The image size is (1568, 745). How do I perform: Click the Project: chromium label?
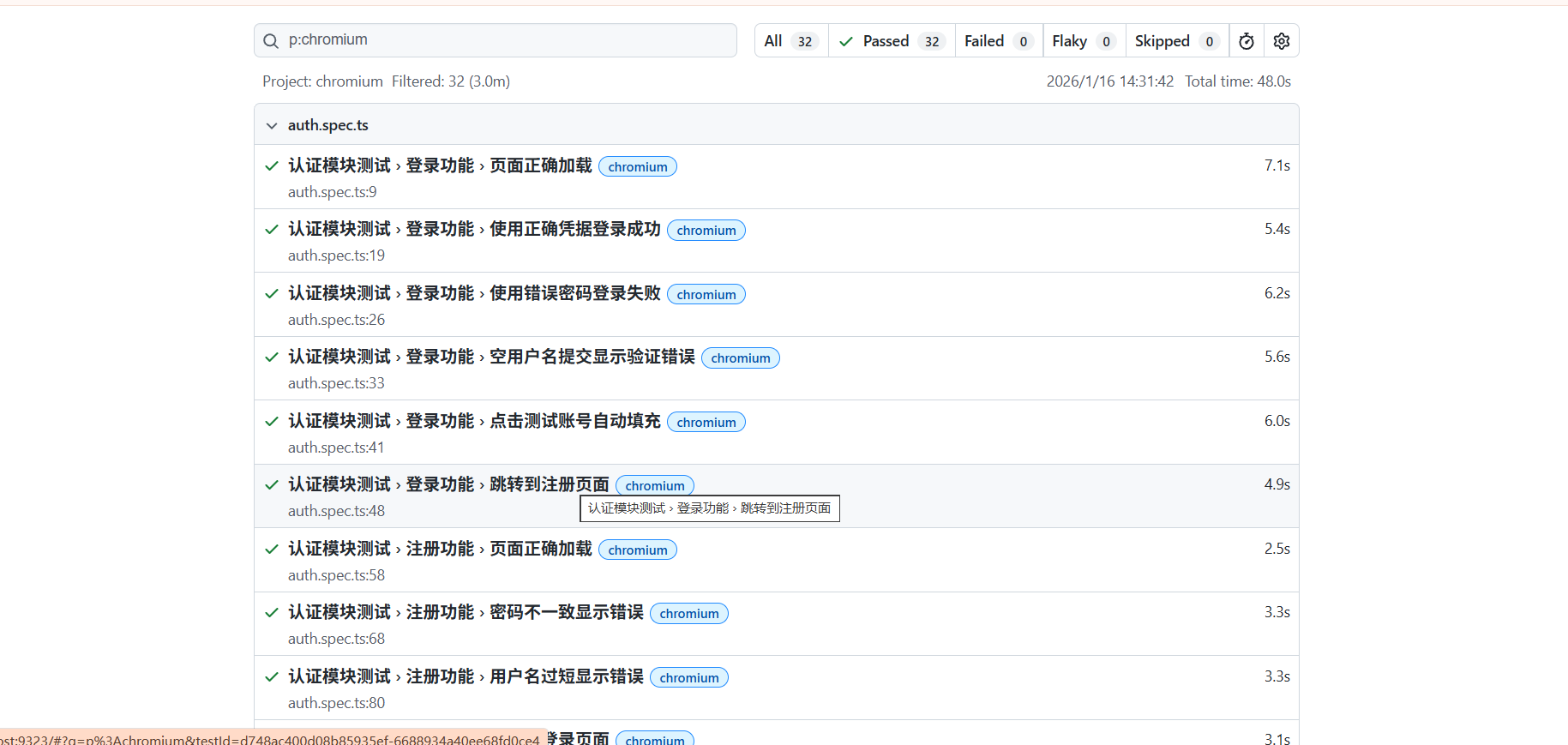click(x=322, y=81)
